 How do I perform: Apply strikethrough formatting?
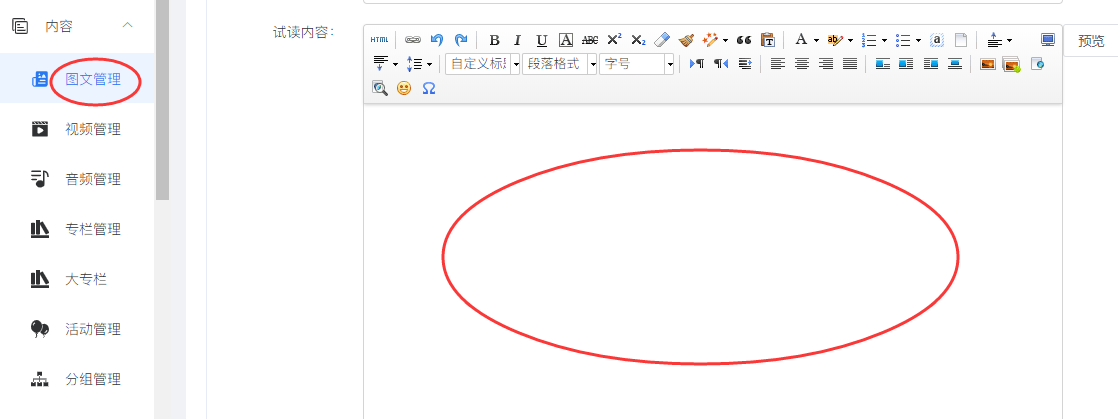(590, 40)
